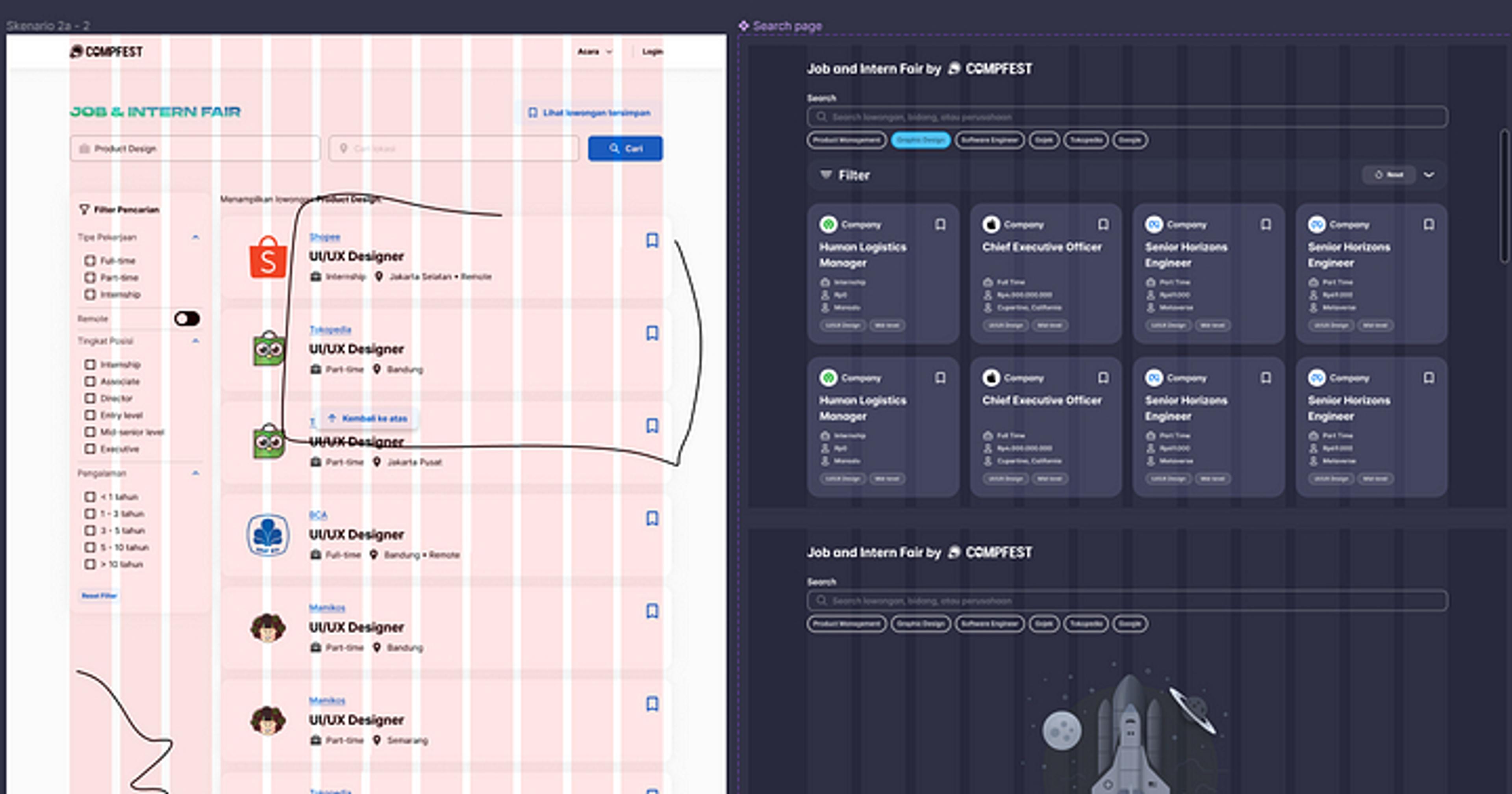Click the Product Design search field
1512x794 pixels.
(x=195, y=148)
